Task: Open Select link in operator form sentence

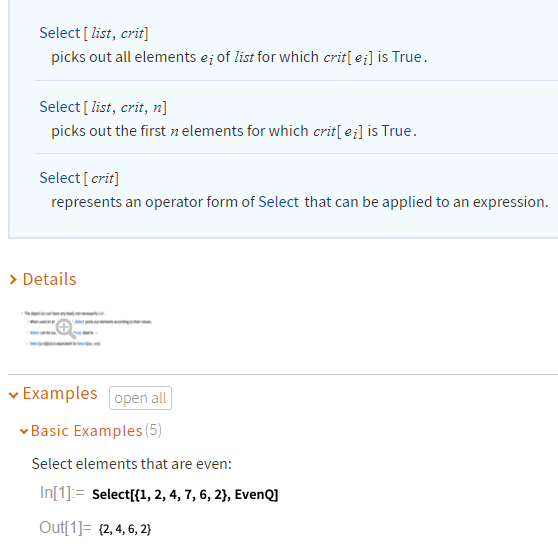Action: pos(279,202)
